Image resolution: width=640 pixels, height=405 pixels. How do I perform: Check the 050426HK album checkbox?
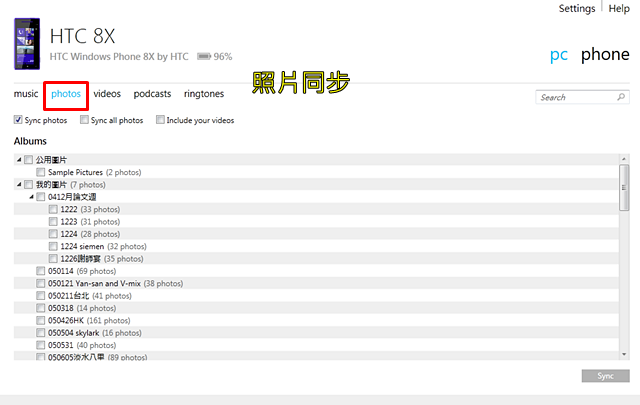(40, 320)
